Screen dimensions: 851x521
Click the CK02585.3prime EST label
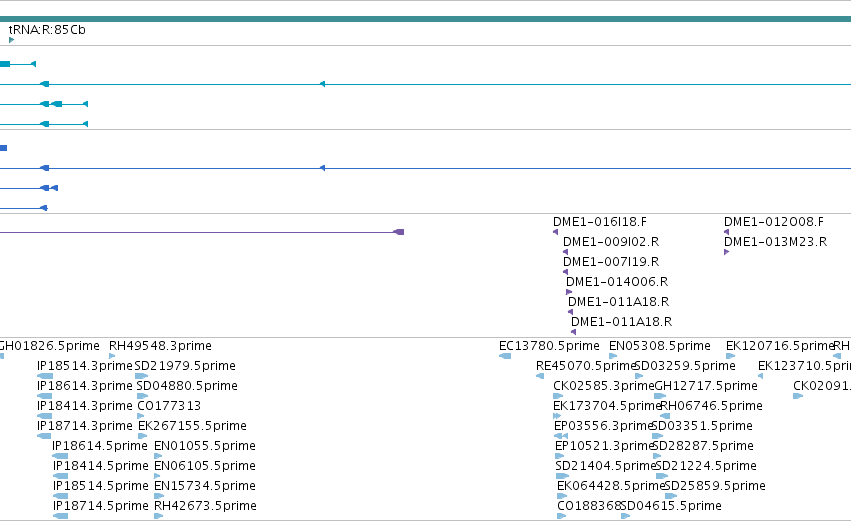click(604, 386)
